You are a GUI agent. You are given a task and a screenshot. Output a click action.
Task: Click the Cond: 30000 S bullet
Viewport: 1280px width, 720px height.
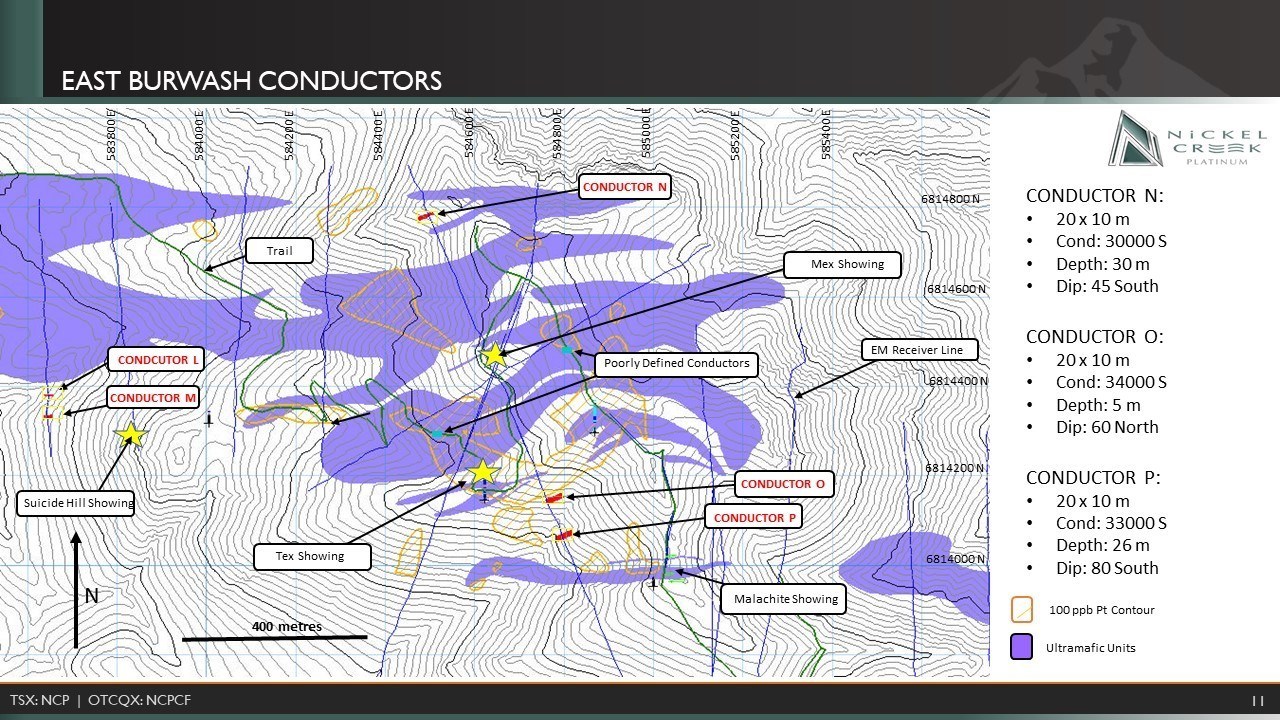[x=1111, y=242]
